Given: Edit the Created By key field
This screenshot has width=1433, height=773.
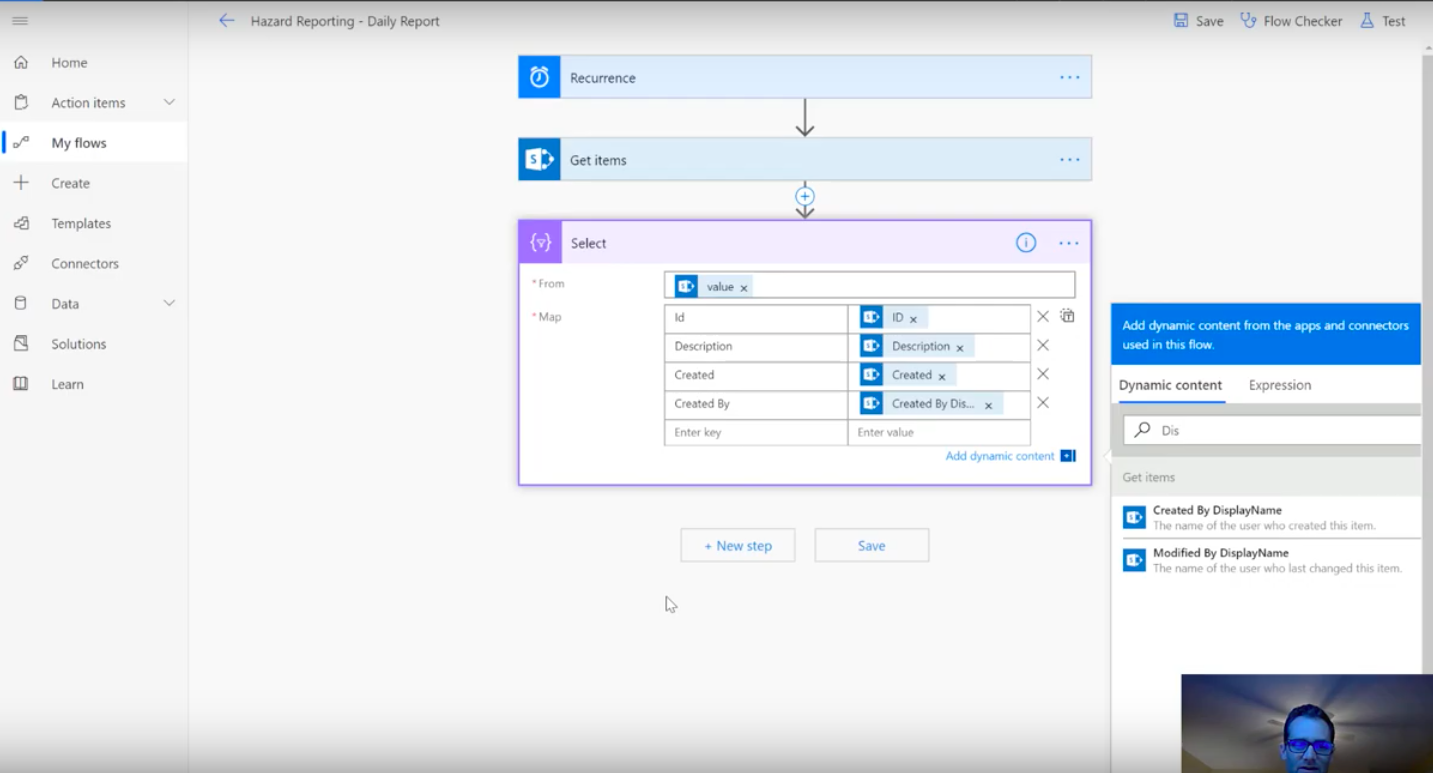Looking at the screenshot, I should tap(755, 404).
